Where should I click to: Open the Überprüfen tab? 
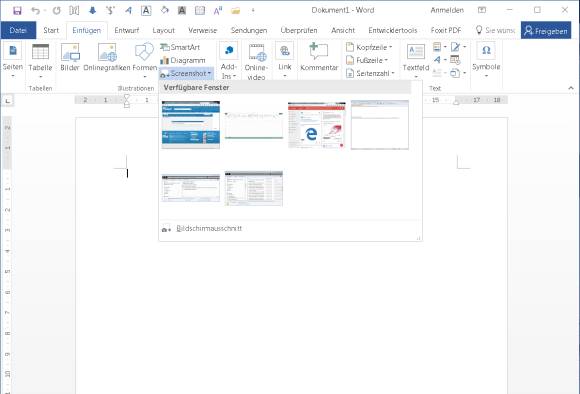[299, 30]
